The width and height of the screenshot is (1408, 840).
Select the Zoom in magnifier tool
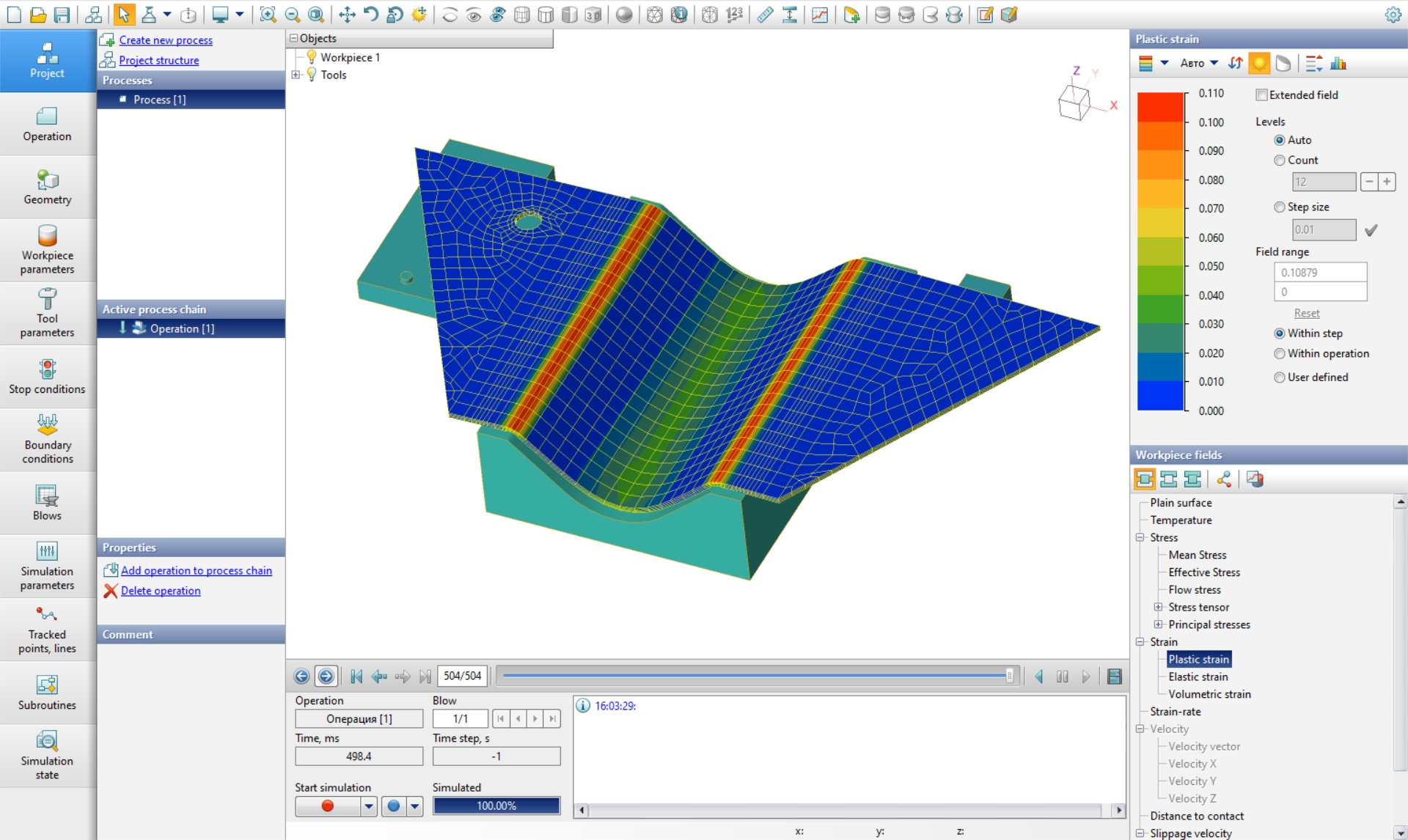coord(268,15)
